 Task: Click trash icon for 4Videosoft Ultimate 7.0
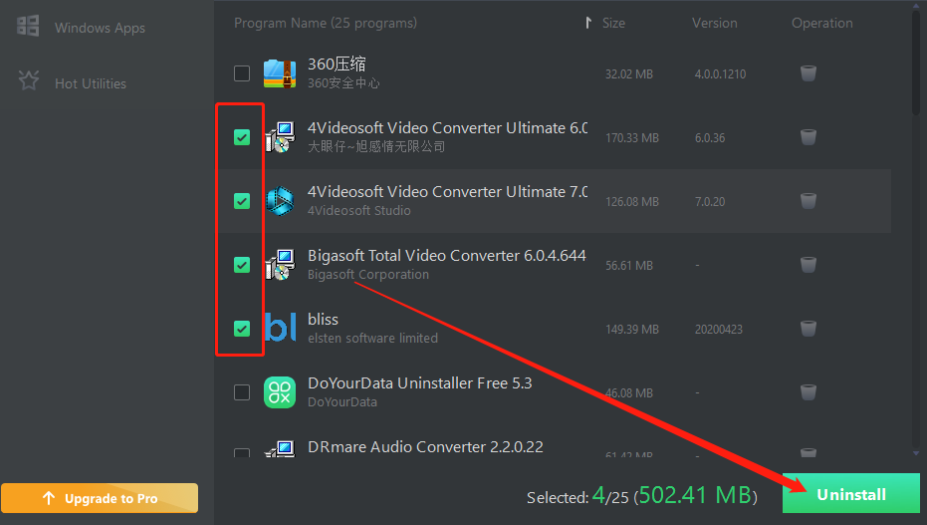pyautogui.click(x=808, y=201)
